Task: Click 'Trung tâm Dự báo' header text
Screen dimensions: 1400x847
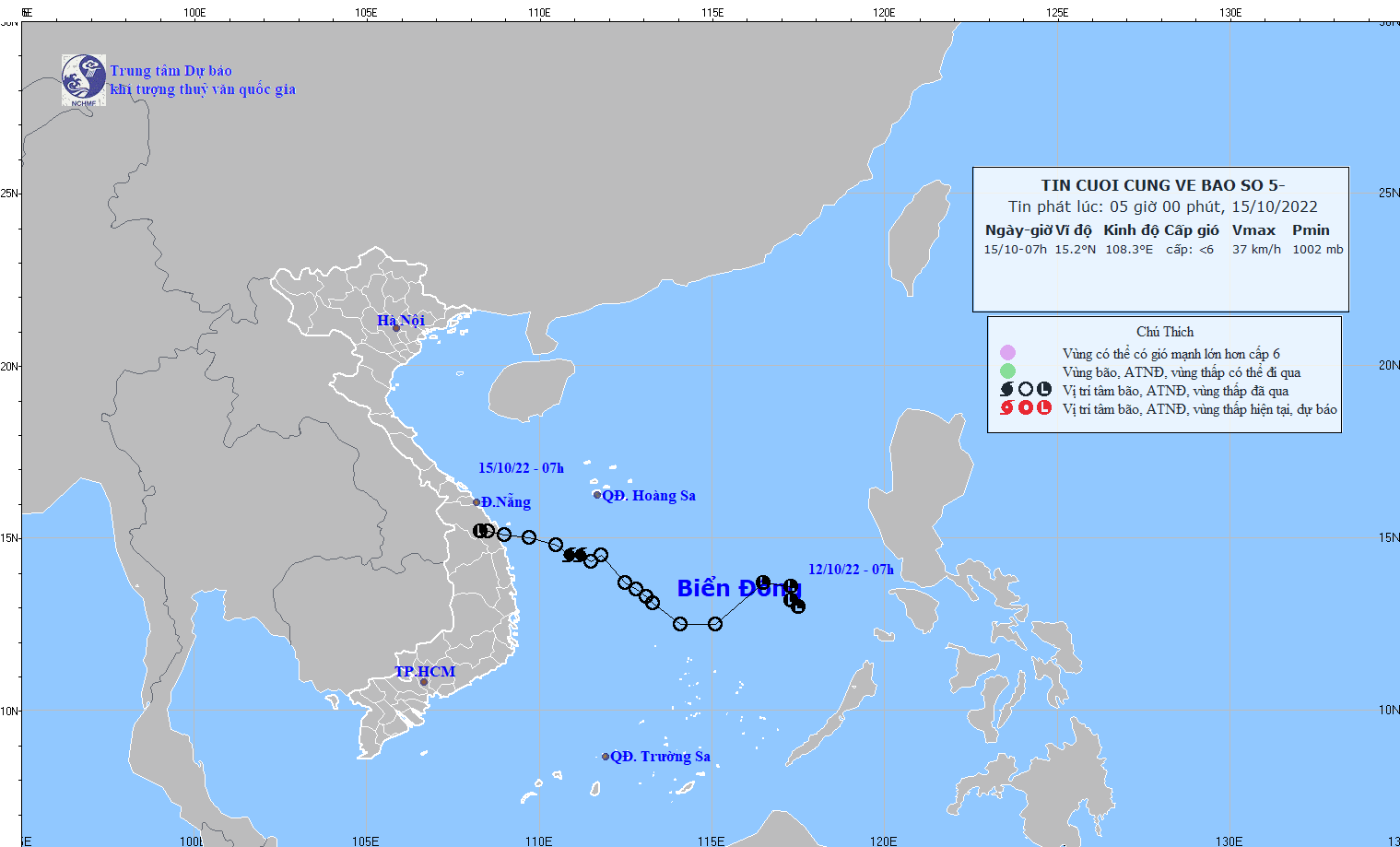Action: pyautogui.click(x=171, y=71)
